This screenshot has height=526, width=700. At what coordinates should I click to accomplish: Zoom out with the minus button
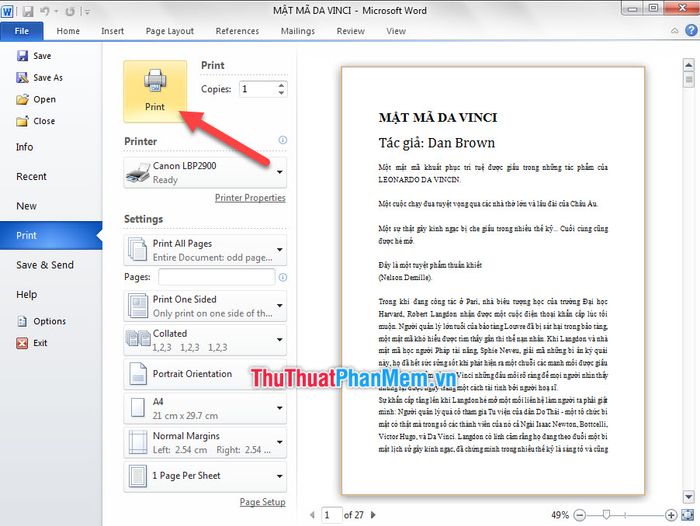(x=579, y=515)
